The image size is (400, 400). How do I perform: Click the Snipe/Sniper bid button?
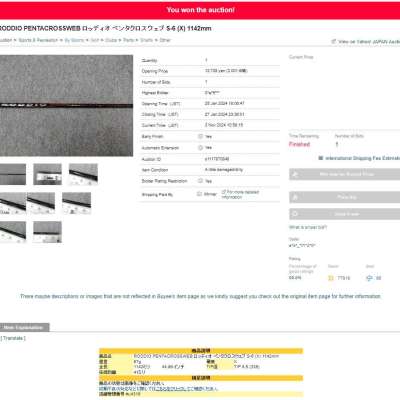345,214
